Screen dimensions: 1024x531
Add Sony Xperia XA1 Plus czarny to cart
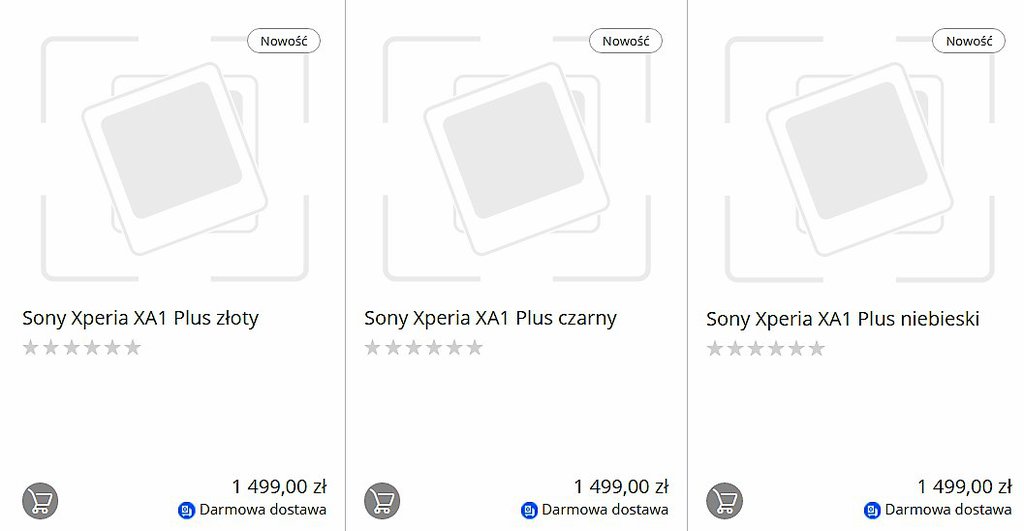point(382,500)
